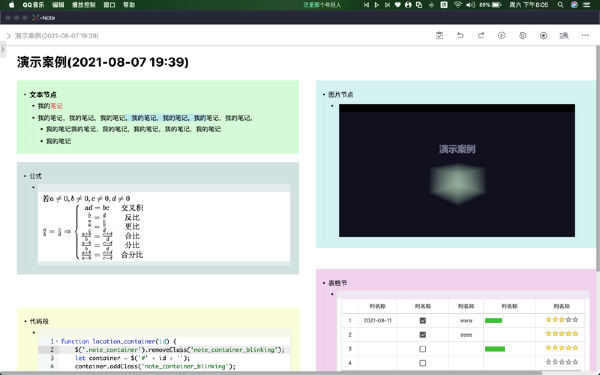Image resolution: width=600 pixels, height=375 pixels.
Task: Collapse the 代码段 bullet node
Action: point(25,321)
